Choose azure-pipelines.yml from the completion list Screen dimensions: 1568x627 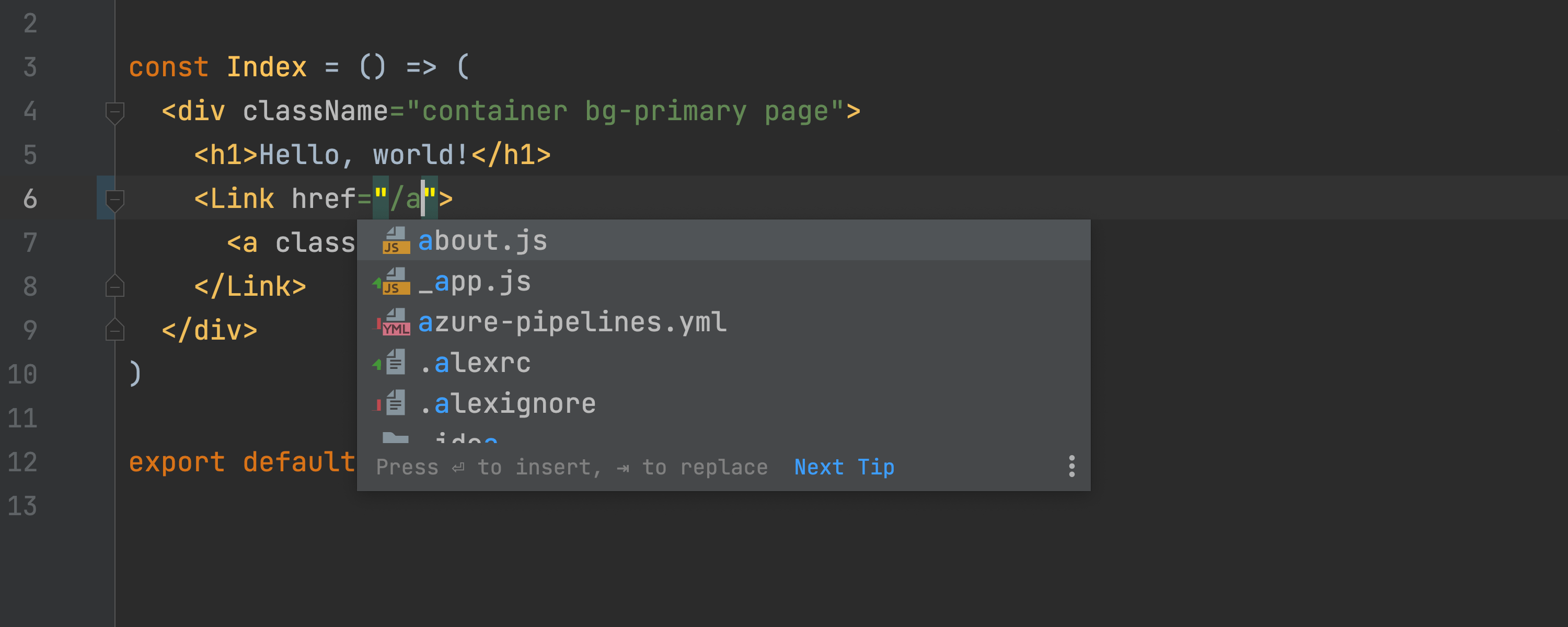[572, 322]
